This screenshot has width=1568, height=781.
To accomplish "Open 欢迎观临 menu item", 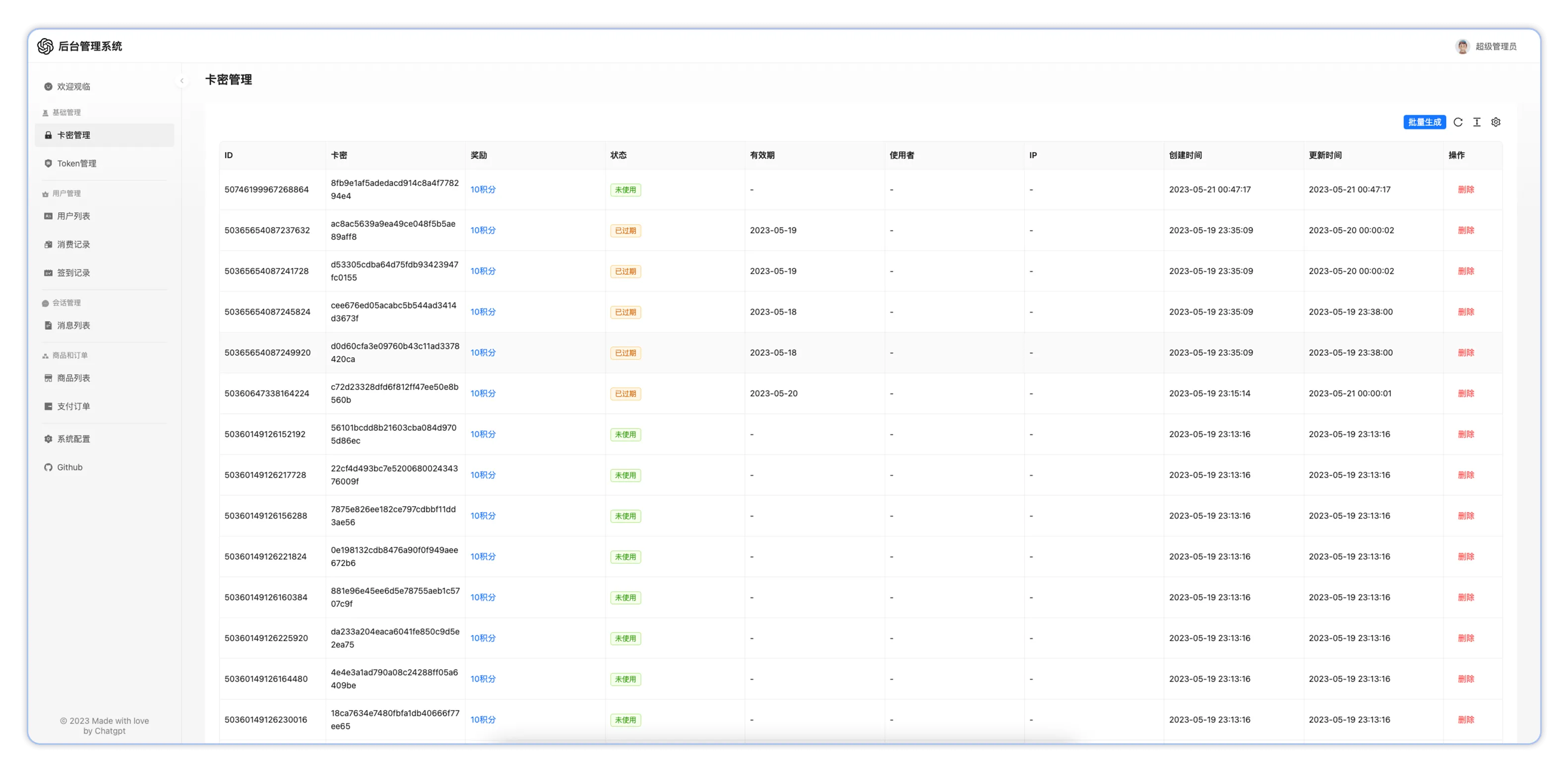I will click(105, 86).
